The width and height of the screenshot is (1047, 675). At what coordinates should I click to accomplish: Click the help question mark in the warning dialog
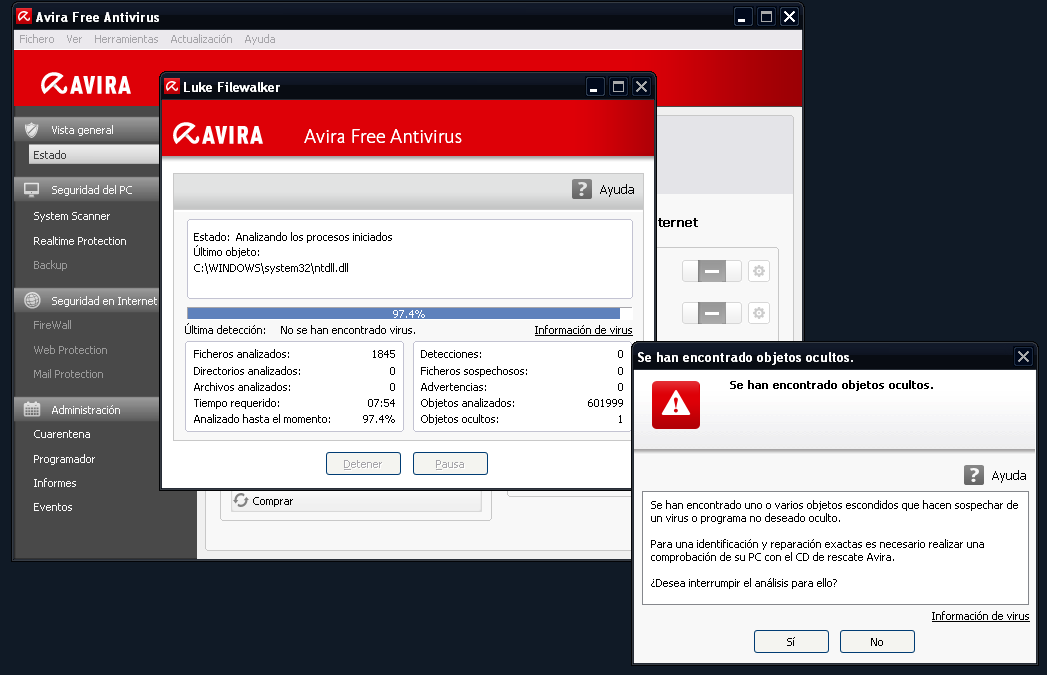pos(974,475)
